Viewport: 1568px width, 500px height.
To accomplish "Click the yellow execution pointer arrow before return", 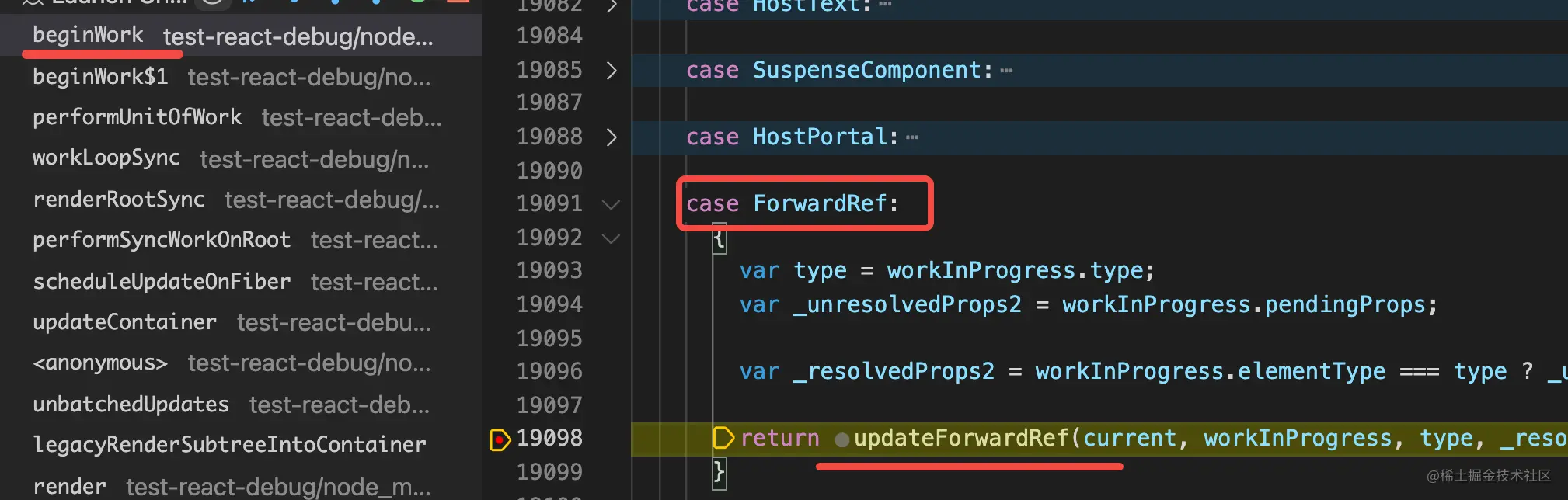I will [723, 438].
